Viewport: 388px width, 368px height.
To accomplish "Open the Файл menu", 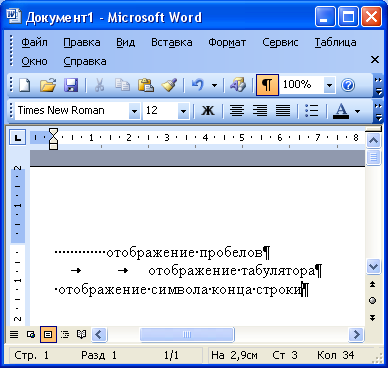I will [x=35, y=42].
